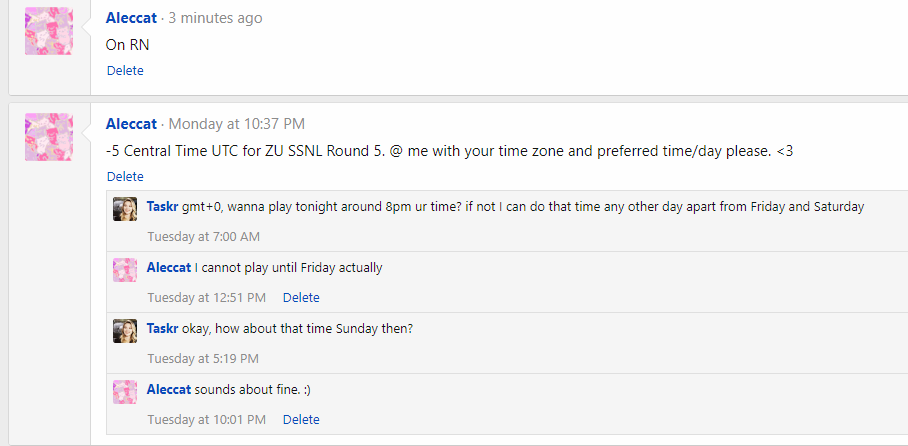Image resolution: width=908 pixels, height=446 pixels.
Task: Click the "3 minutes ago" timestamp
Action: (216, 18)
